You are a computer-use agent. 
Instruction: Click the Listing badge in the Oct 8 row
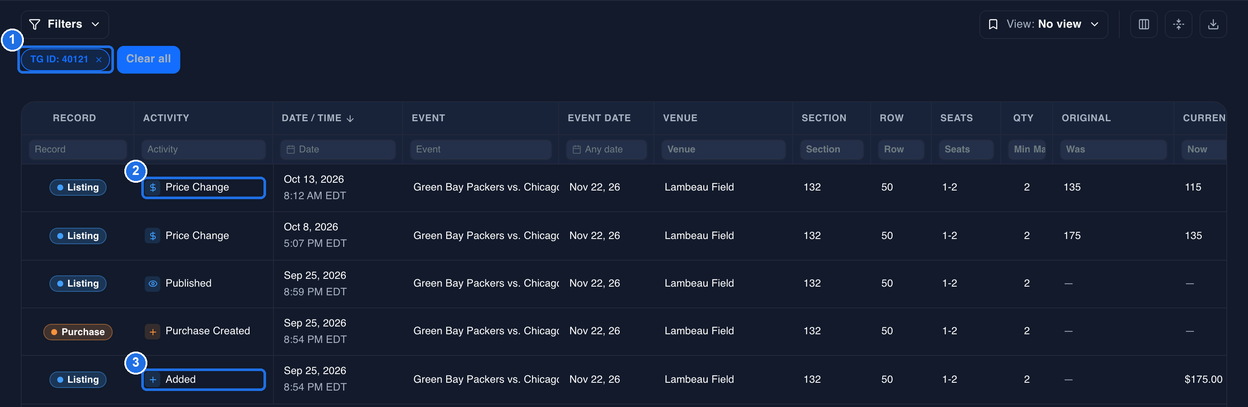[78, 236]
